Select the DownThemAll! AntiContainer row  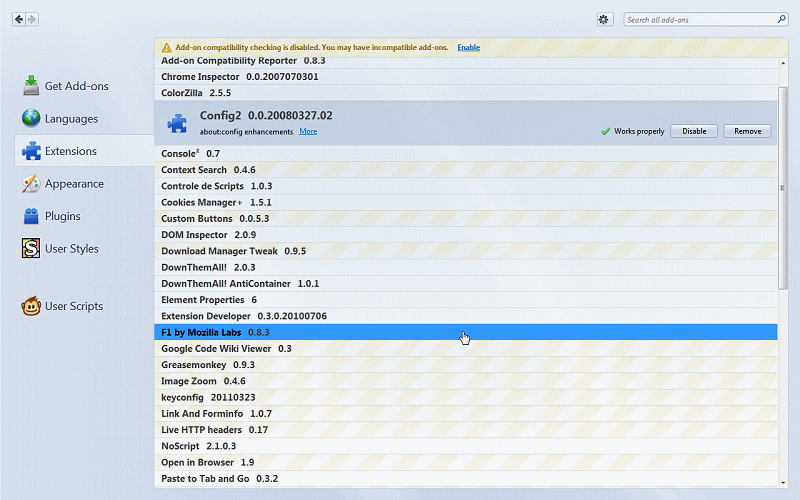point(466,284)
